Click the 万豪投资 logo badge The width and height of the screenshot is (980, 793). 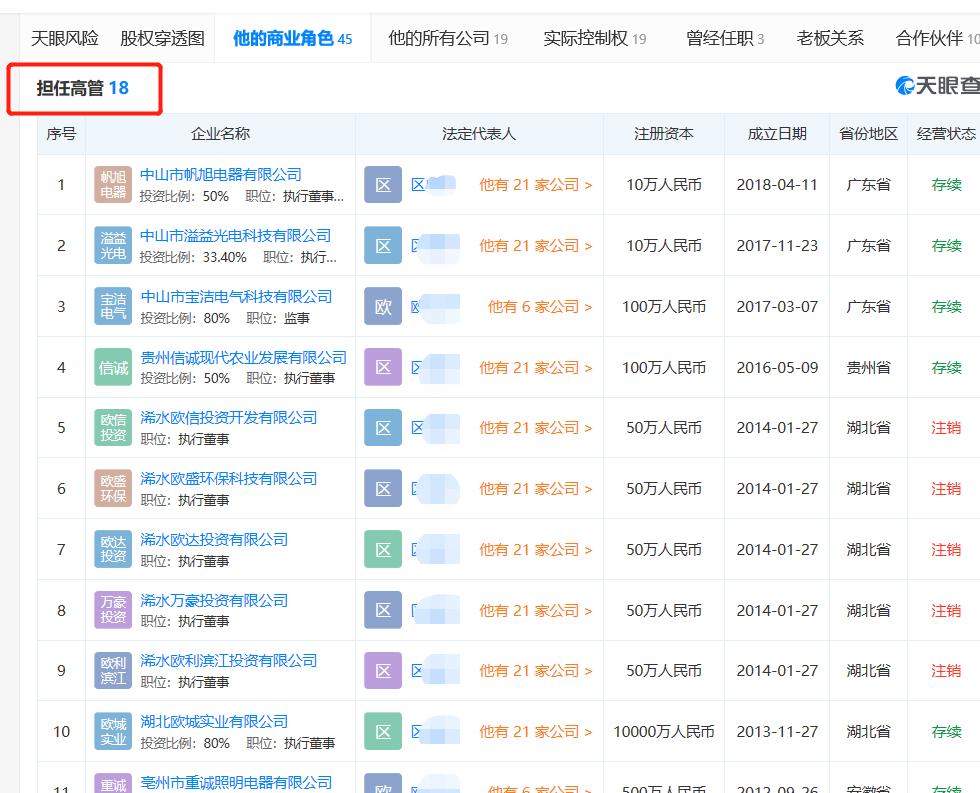coord(113,610)
